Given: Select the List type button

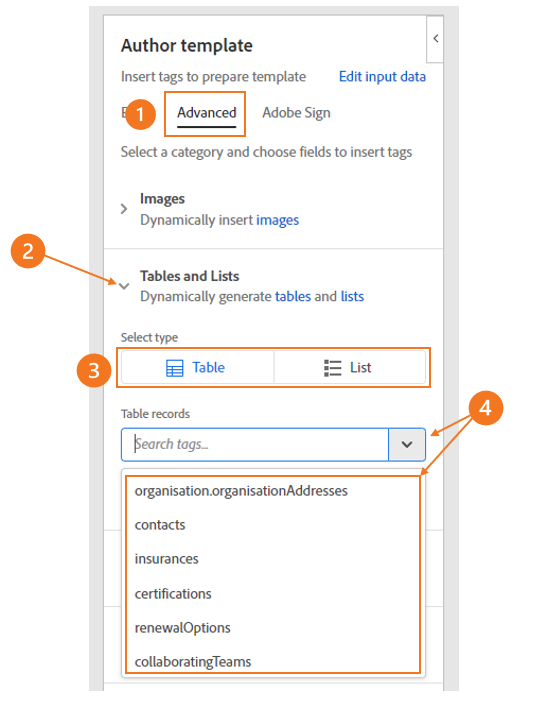Looking at the screenshot, I should (x=350, y=368).
